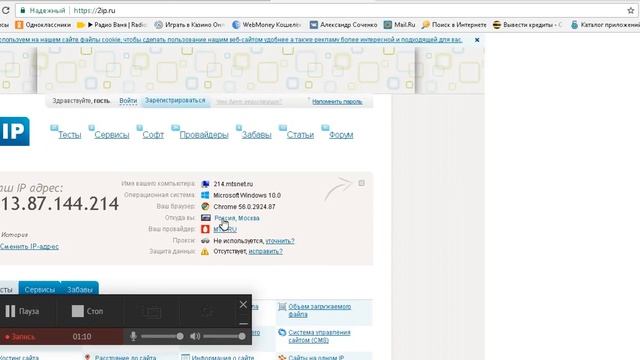Open the Одноклассники bookmark
This screenshot has height=360, width=640.
pyautogui.click(x=43, y=25)
